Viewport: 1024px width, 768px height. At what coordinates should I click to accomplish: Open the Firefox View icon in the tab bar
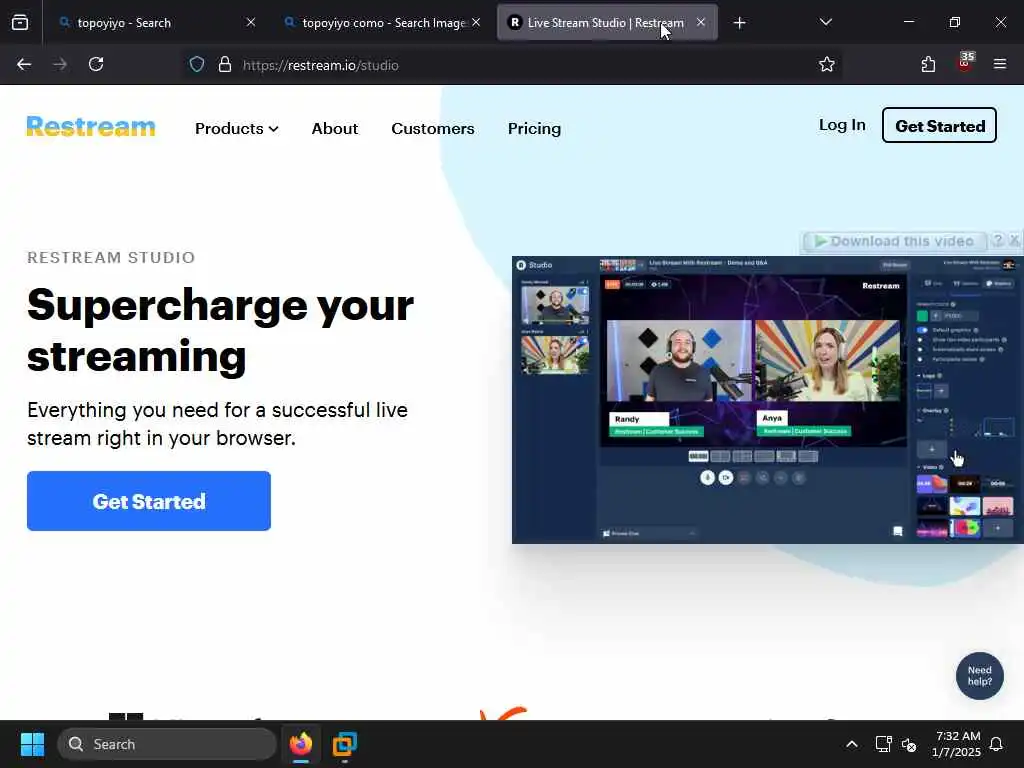(20, 23)
